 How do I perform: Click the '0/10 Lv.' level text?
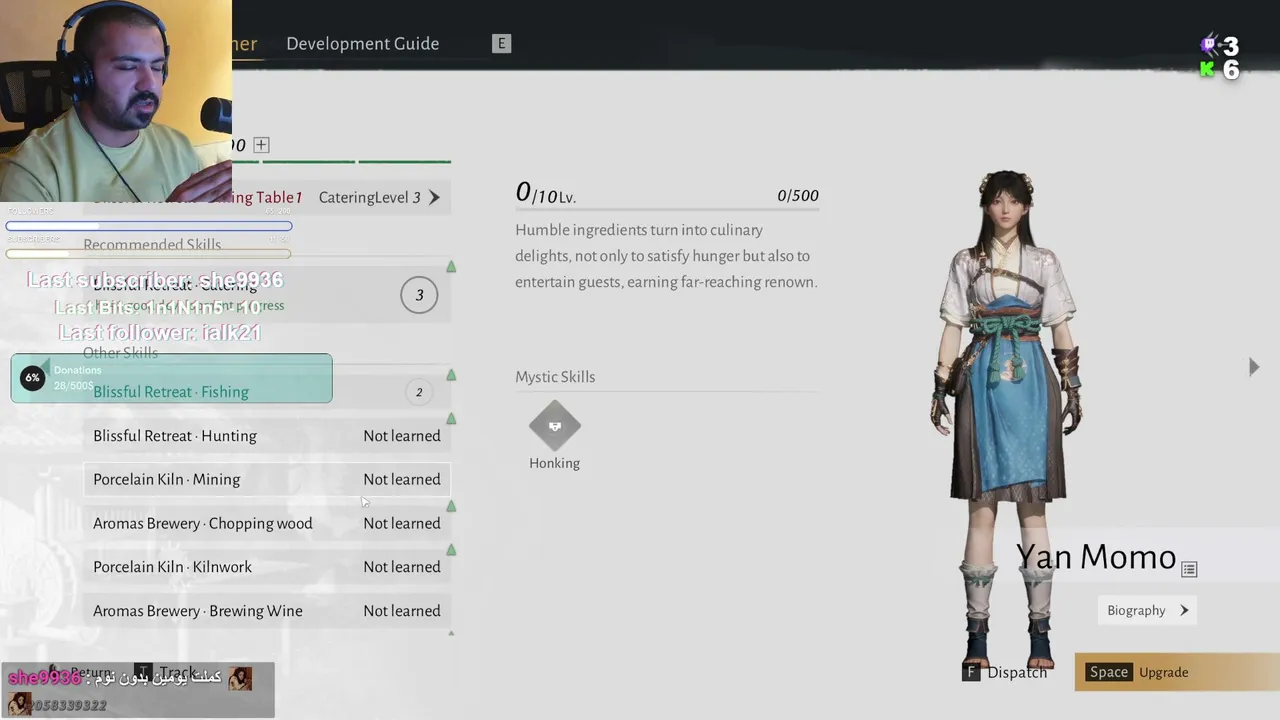546,193
